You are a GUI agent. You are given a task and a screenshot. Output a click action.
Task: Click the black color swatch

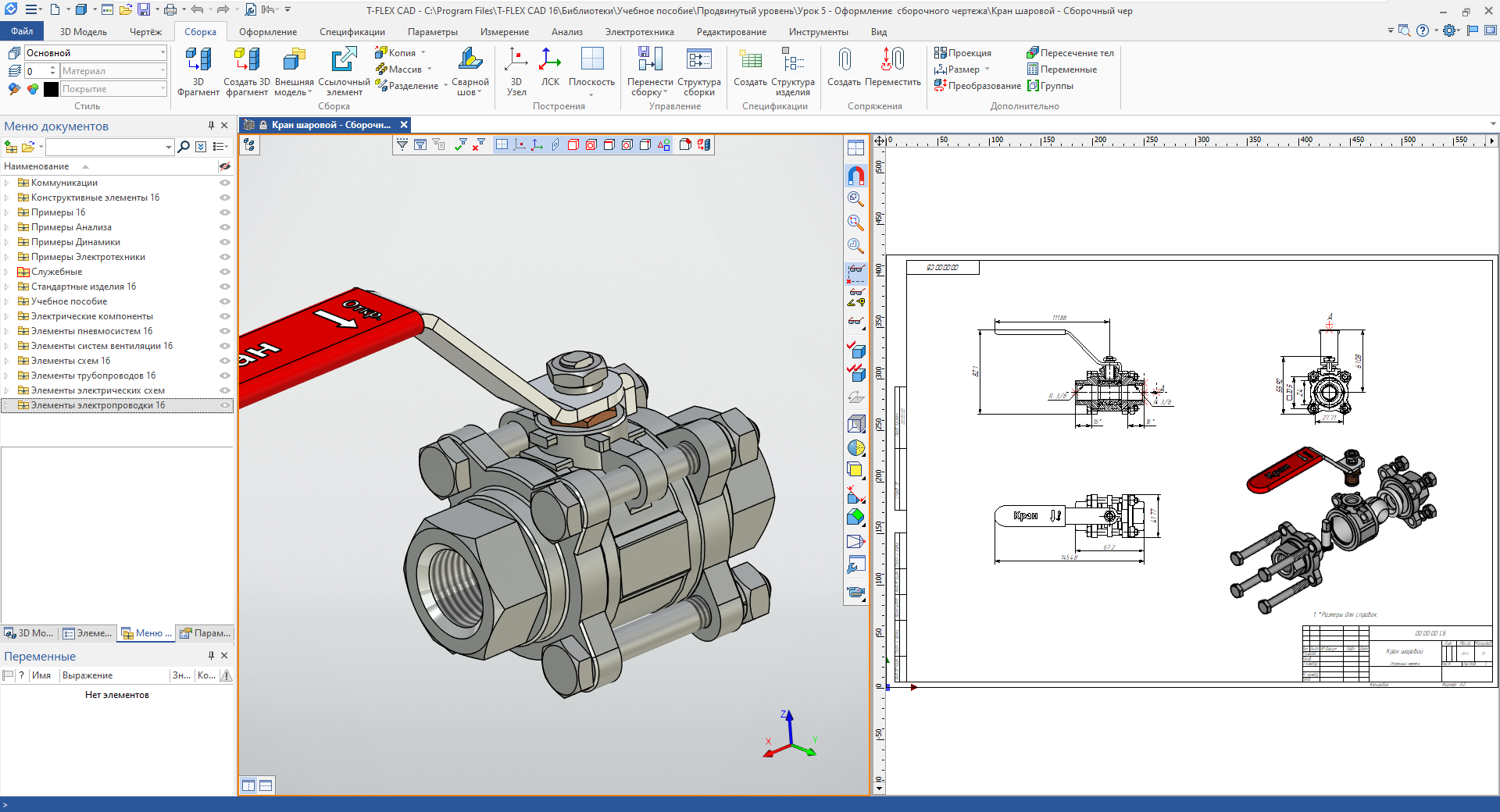point(52,89)
